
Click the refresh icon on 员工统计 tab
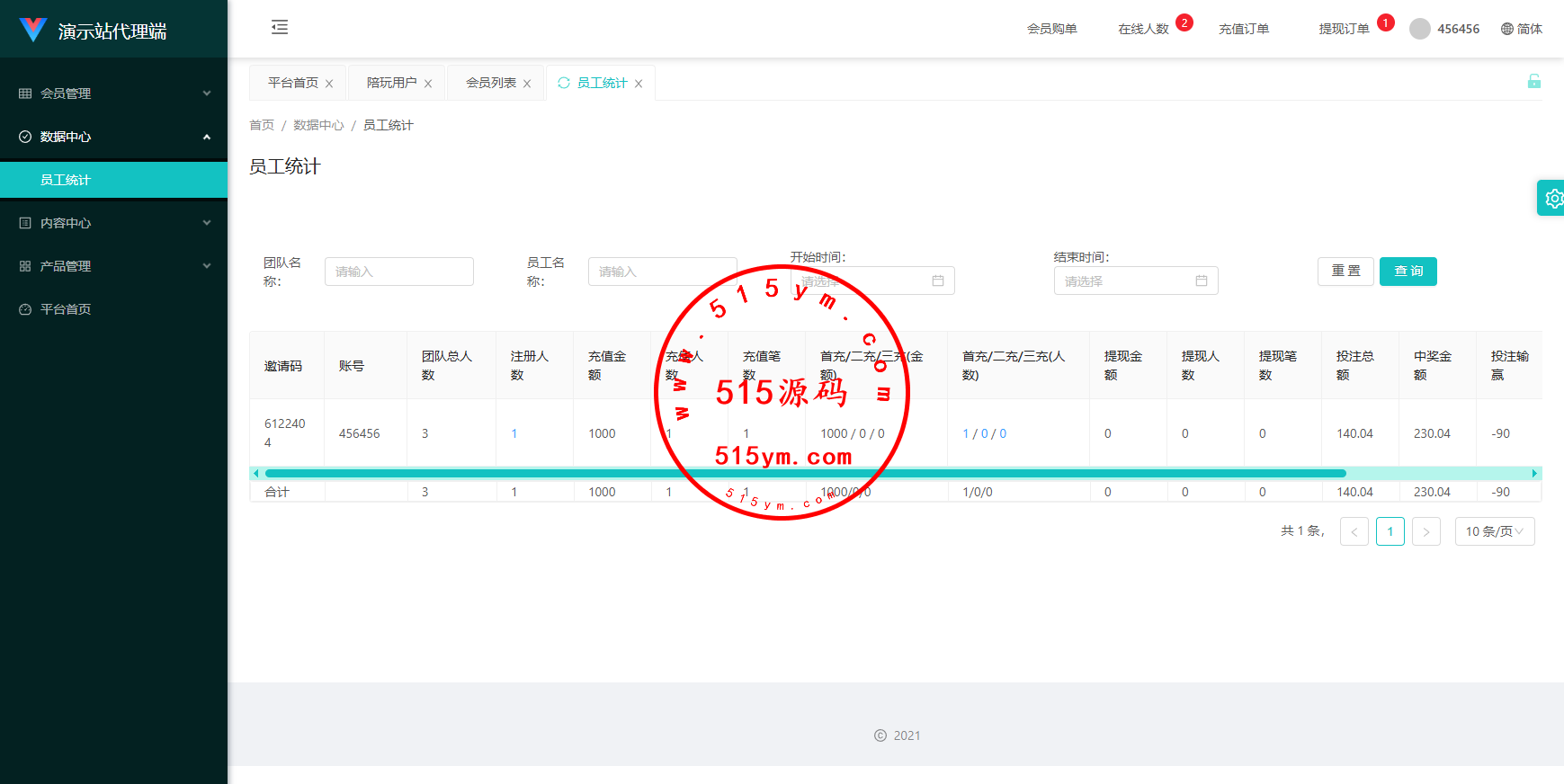coord(564,83)
